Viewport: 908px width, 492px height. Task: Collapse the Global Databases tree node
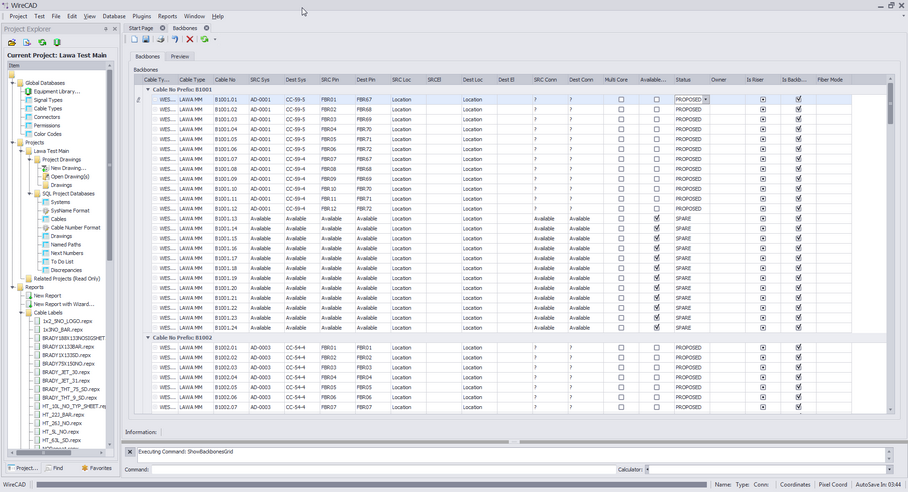(12, 83)
